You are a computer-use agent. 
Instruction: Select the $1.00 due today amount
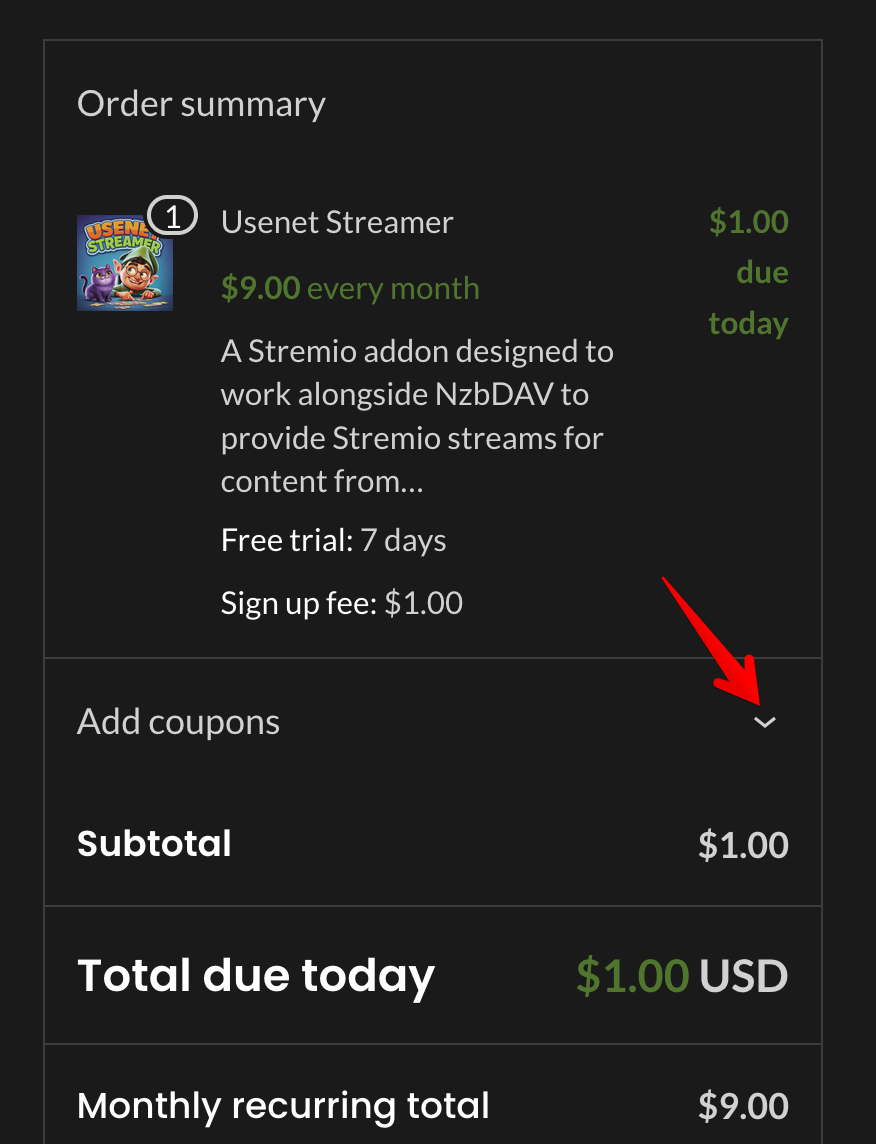point(748,271)
